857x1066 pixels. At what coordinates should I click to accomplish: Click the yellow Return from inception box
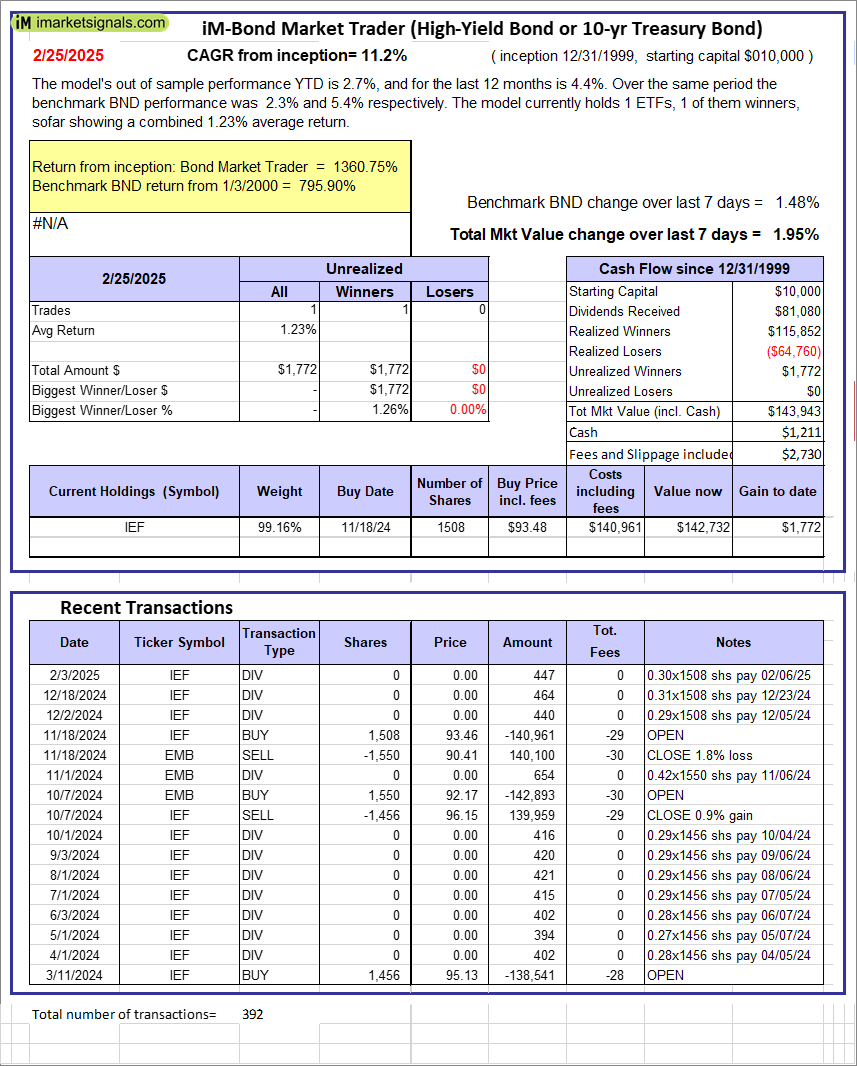click(x=220, y=176)
